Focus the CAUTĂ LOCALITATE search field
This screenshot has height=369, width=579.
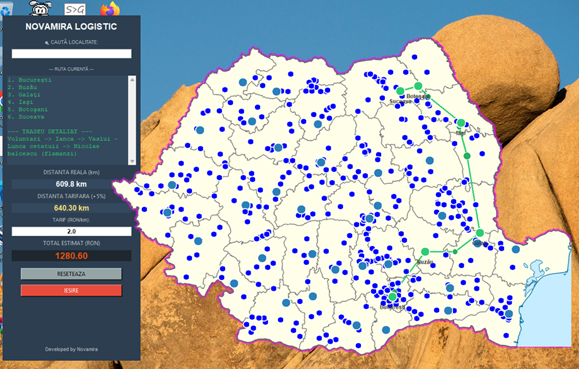pos(71,54)
